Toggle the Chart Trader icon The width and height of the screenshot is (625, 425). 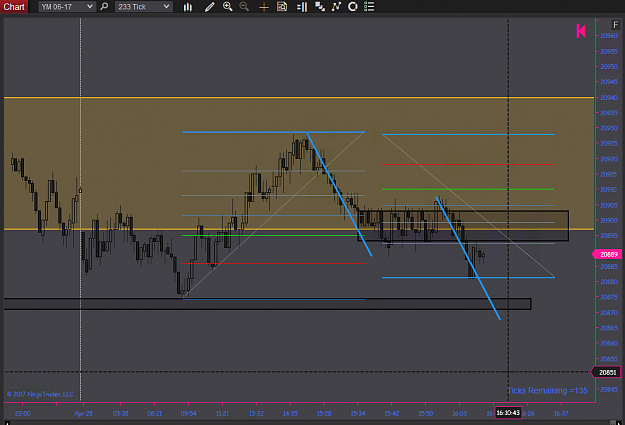302,7
